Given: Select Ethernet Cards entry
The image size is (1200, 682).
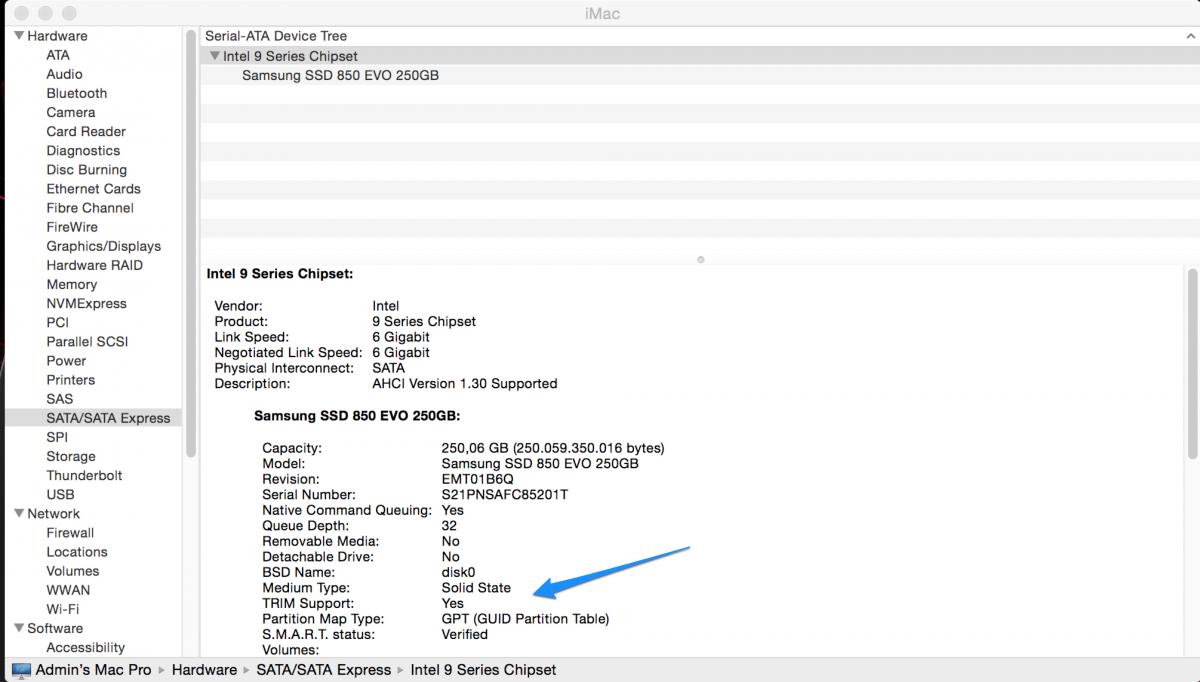Looking at the screenshot, I should click(93, 188).
